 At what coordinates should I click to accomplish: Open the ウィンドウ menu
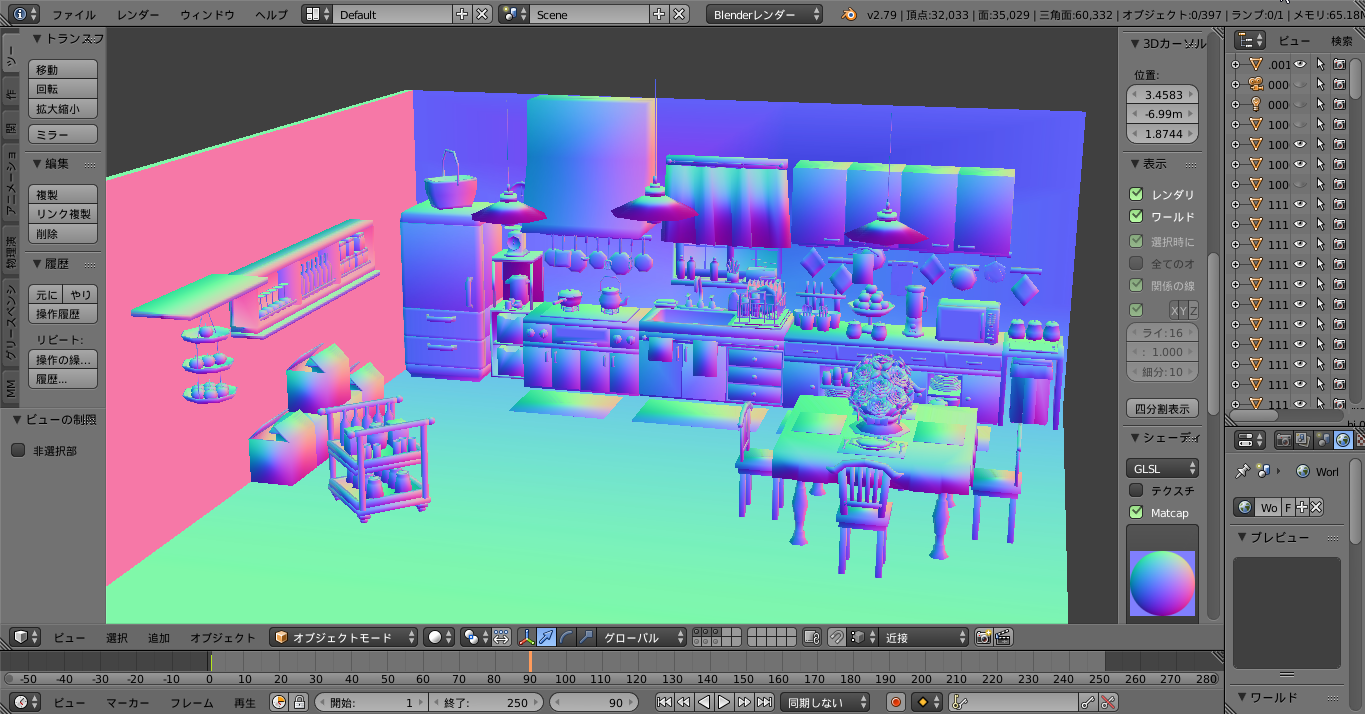208,14
